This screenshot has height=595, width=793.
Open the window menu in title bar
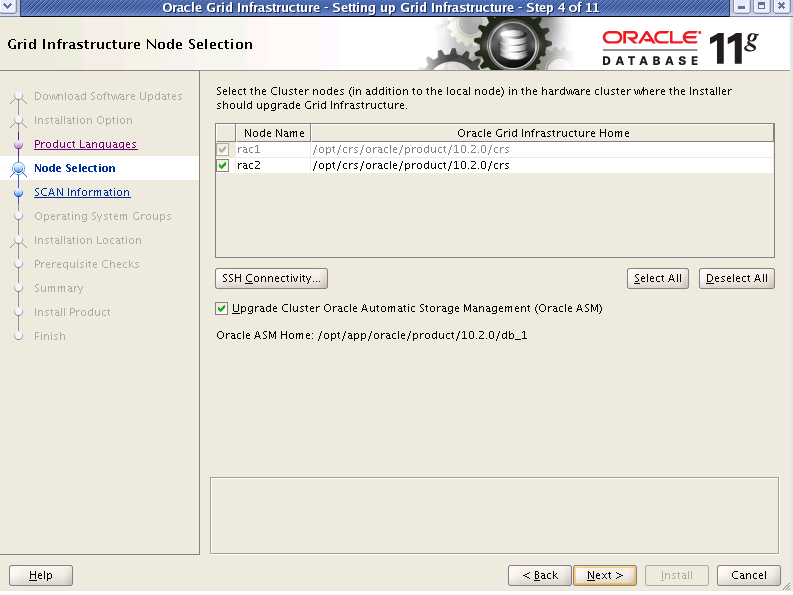pos(9,7)
